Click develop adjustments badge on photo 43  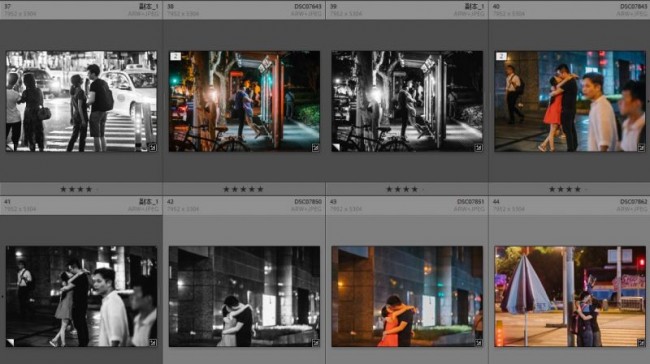478,342
